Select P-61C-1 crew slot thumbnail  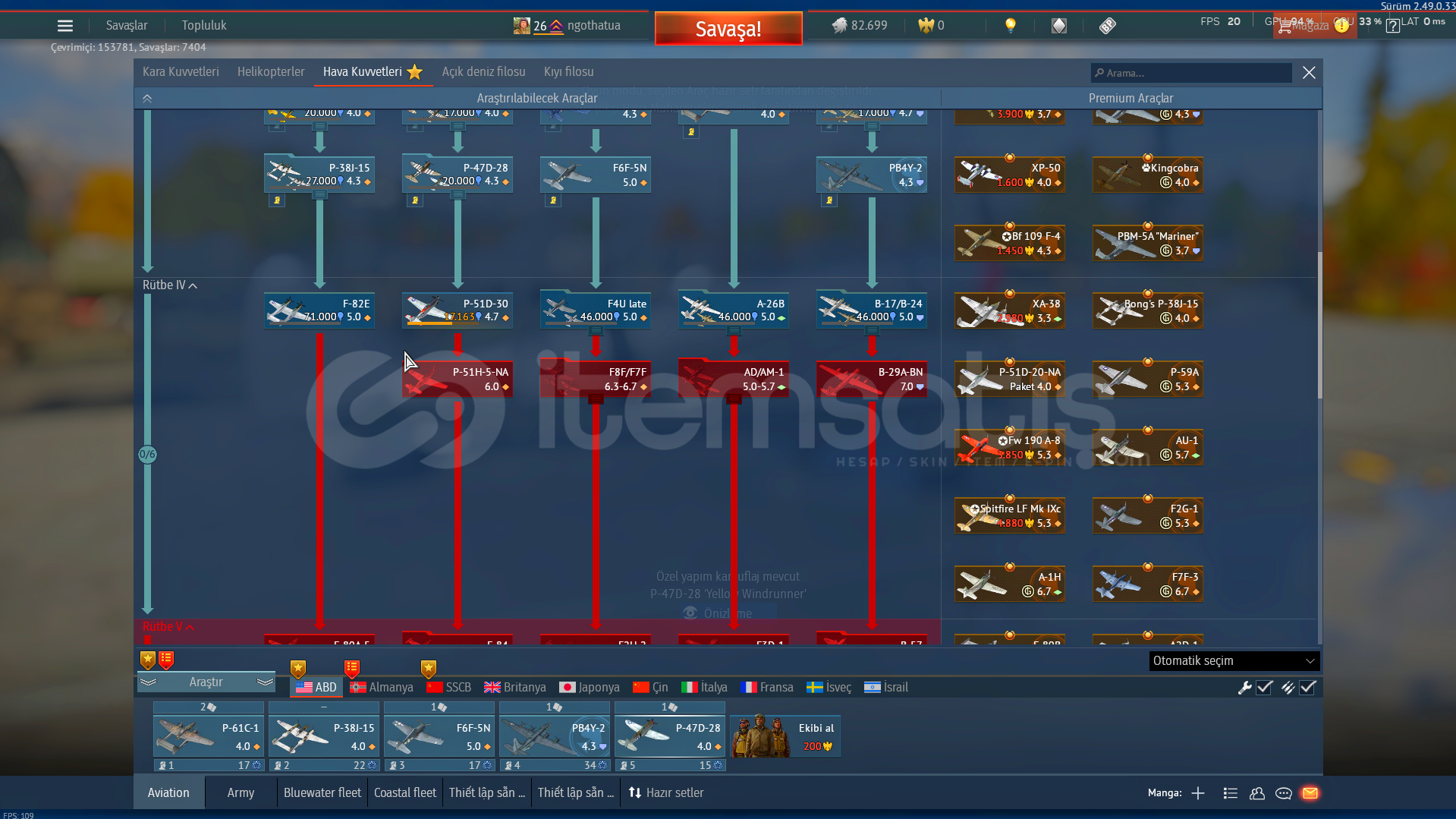coord(209,736)
